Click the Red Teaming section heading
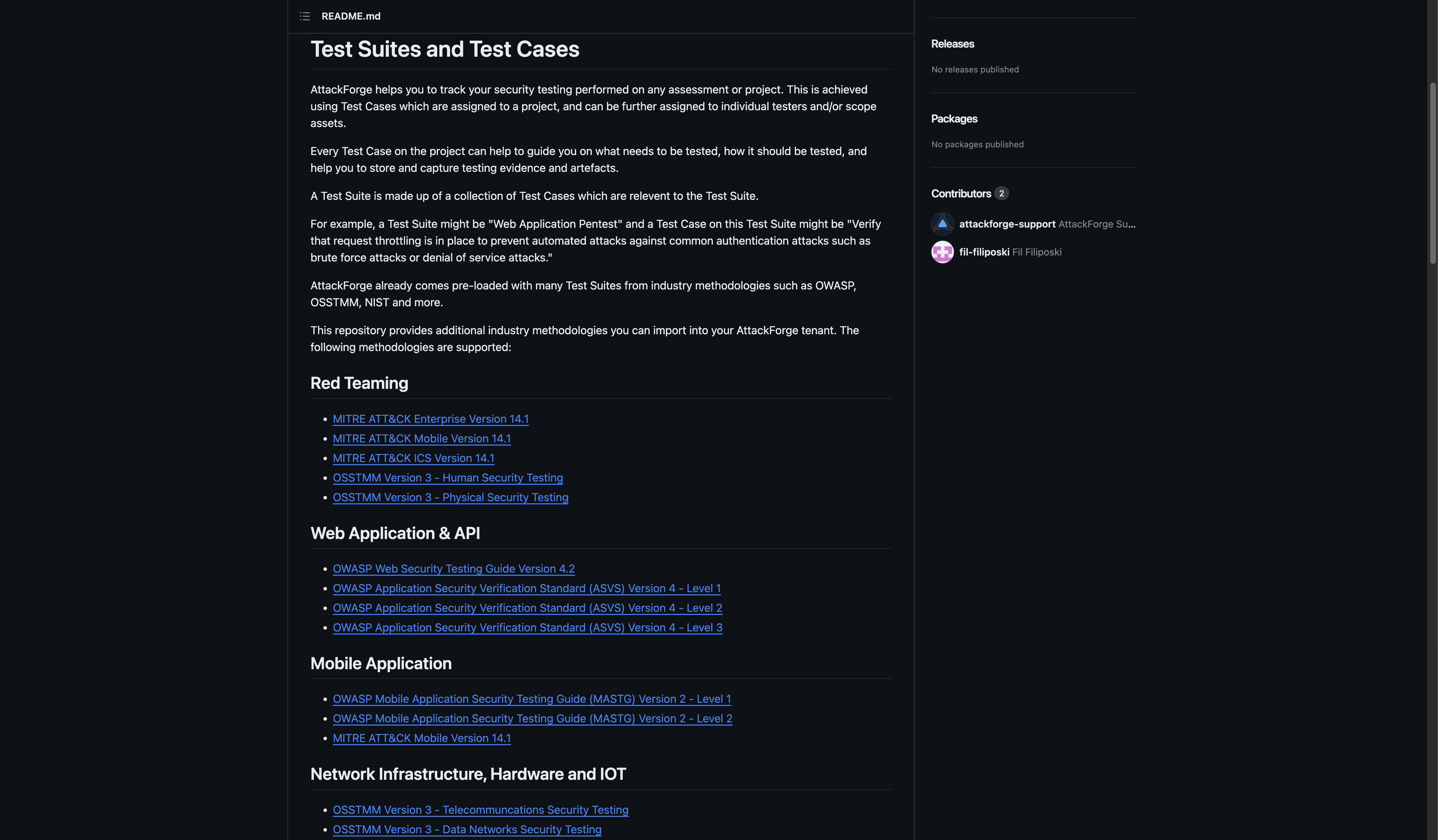 [359, 383]
